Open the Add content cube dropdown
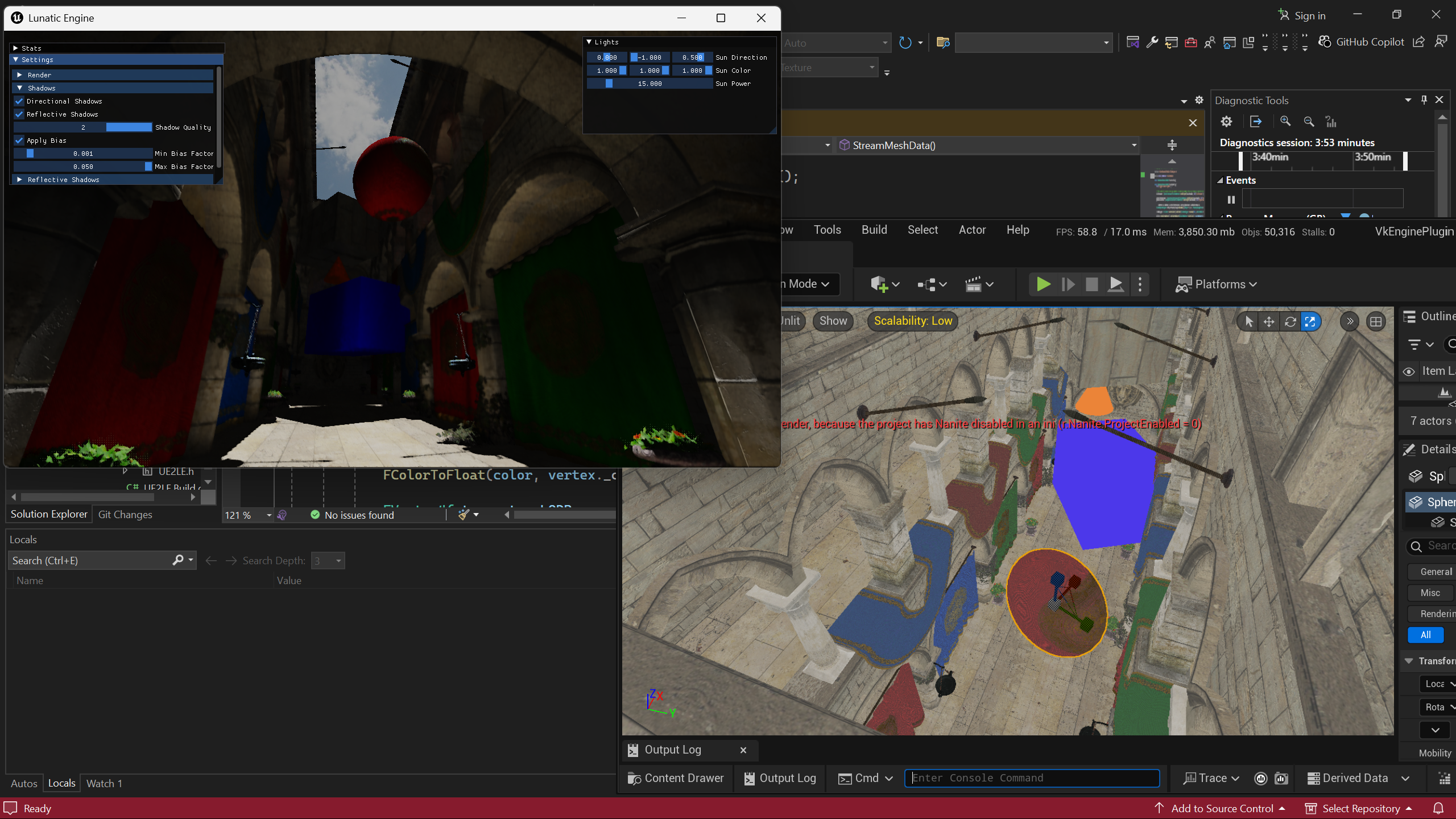This screenshot has width=1456, height=819. pyautogui.click(x=884, y=284)
